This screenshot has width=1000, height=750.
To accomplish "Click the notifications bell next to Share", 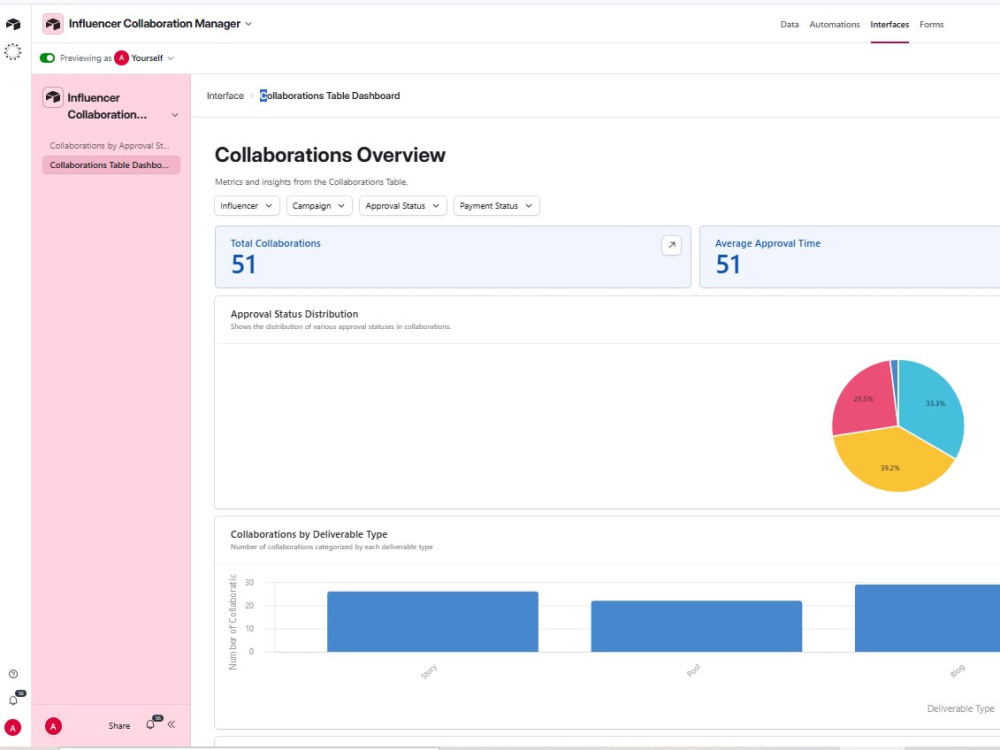I will 151,724.
